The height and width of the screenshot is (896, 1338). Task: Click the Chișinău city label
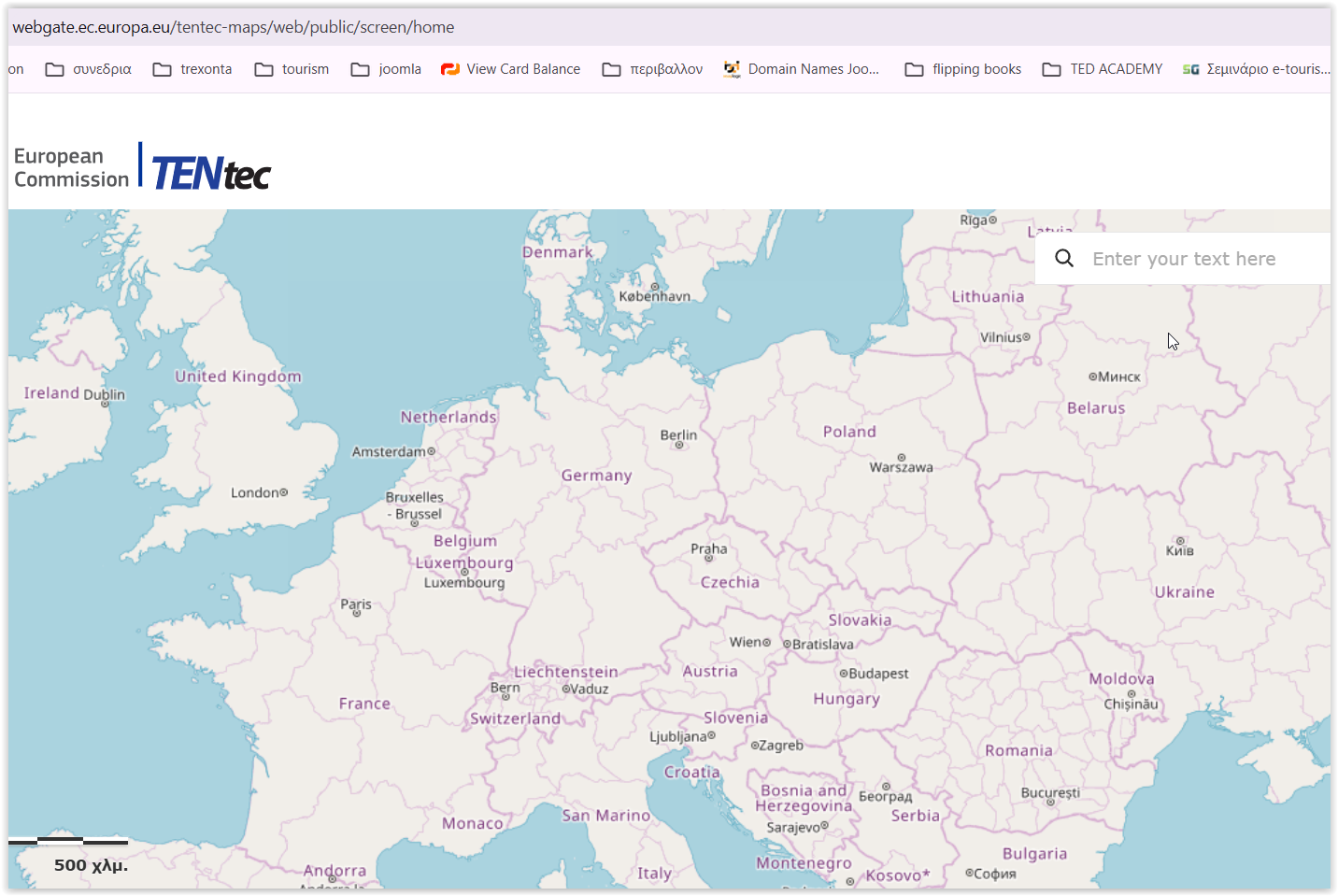coord(1132,704)
